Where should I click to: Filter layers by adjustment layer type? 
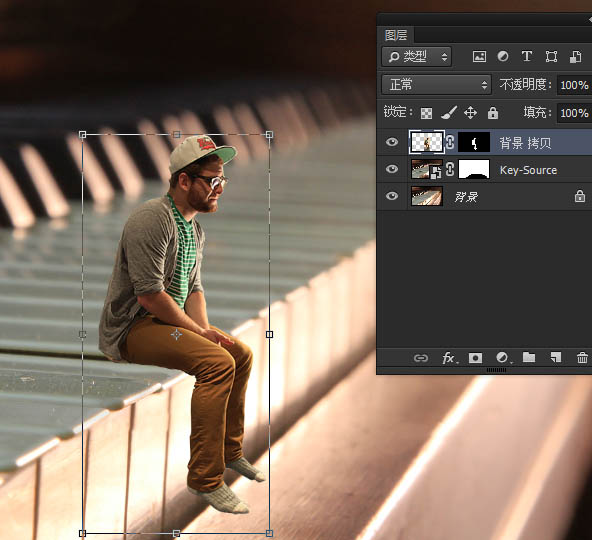click(503, 56)
